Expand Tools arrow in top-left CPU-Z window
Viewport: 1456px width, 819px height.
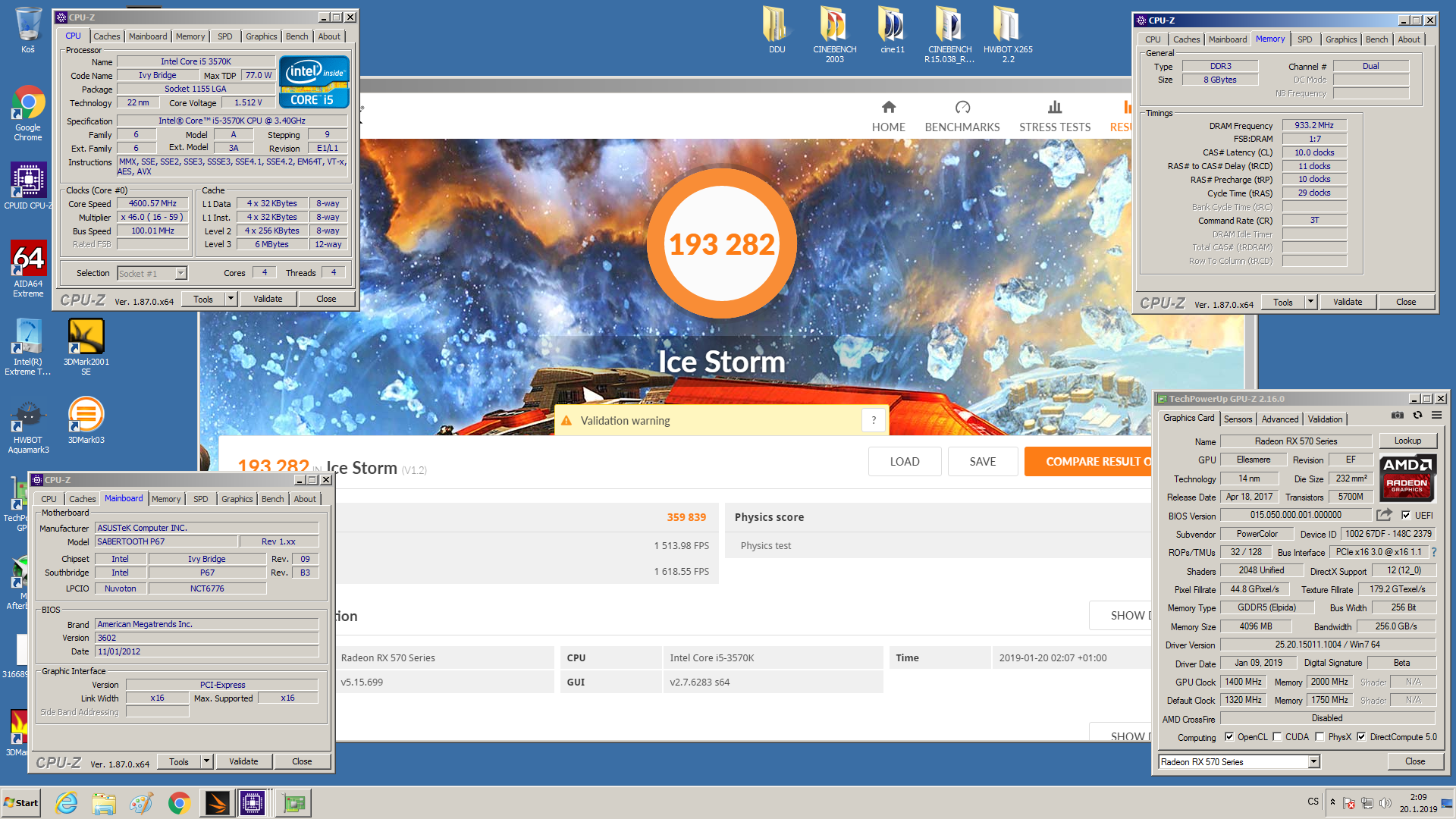(231, 299)
